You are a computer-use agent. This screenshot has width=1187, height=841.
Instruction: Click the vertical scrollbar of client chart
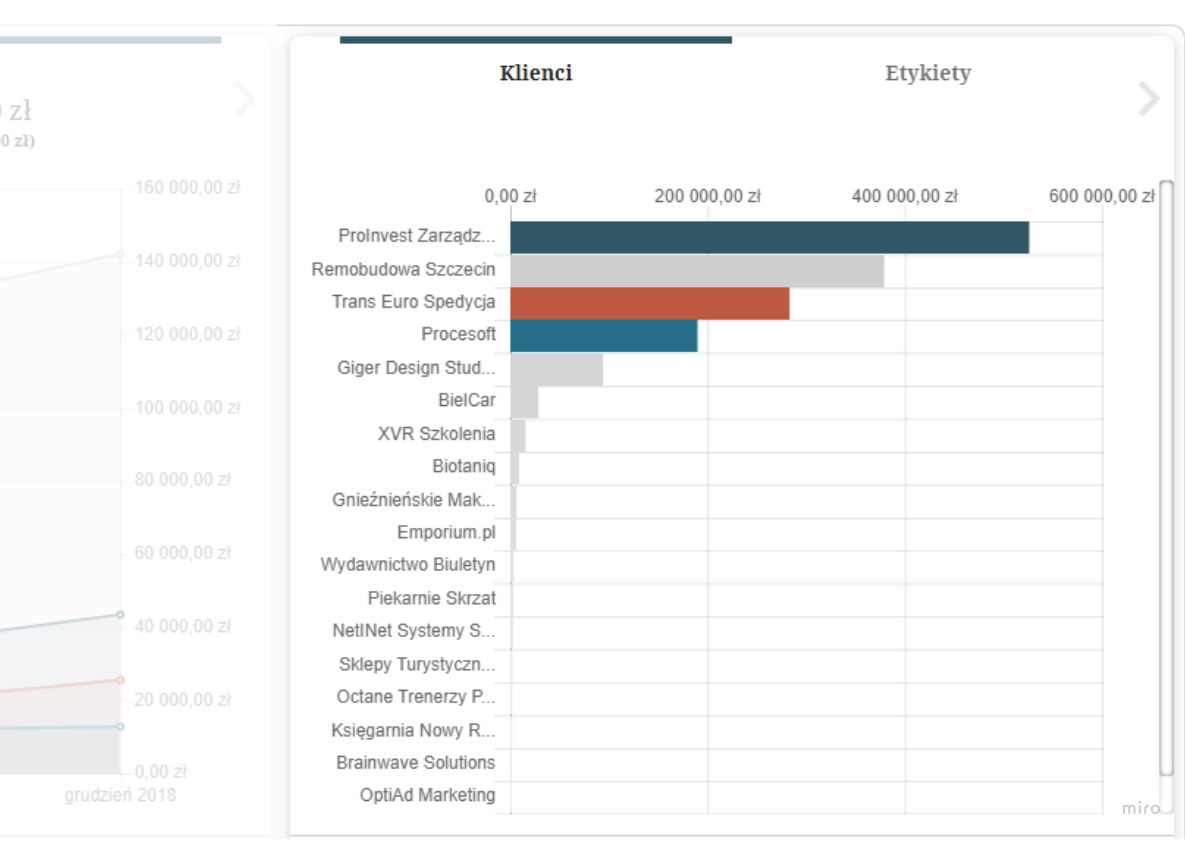point(1166,478)
